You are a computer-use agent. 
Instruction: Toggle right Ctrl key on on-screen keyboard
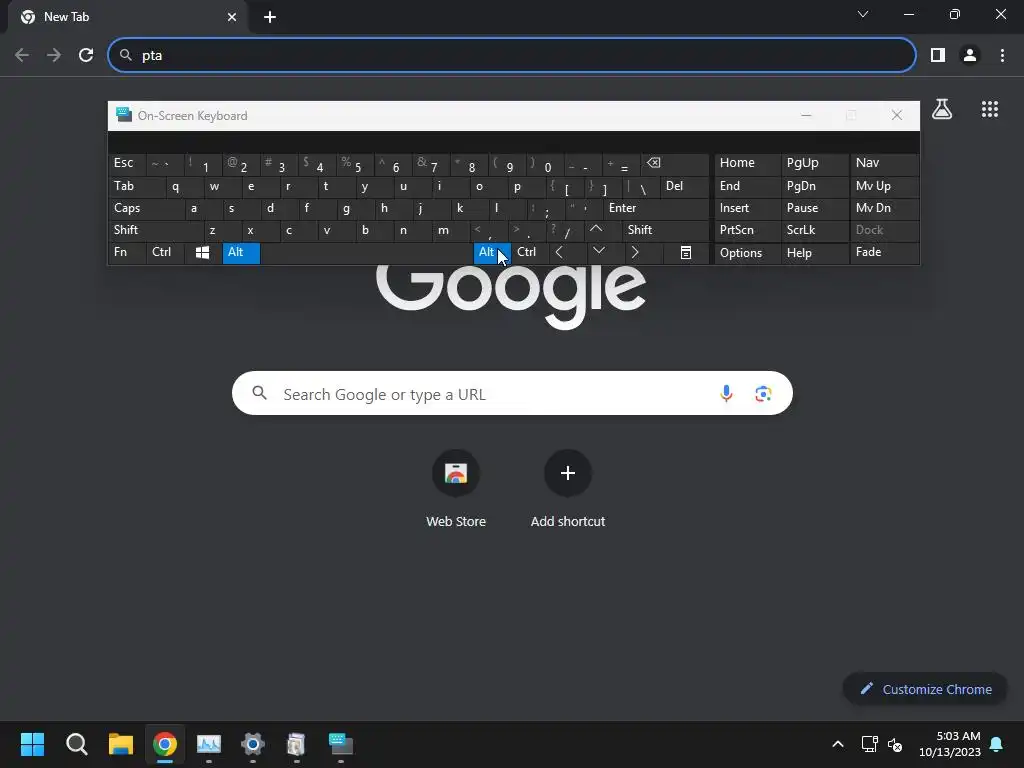pos(529,253)
